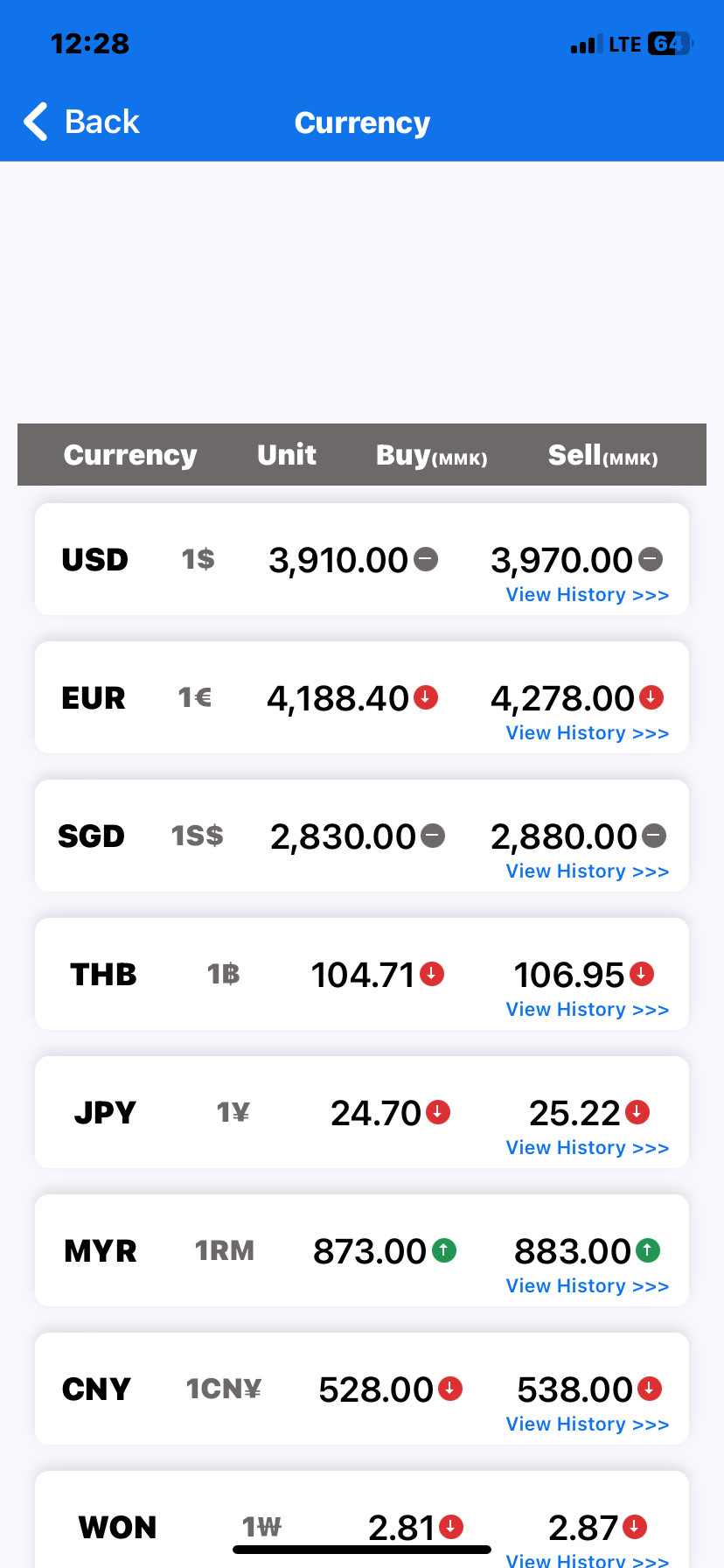
Task: Click green up arrow beside MYR sell 883.00
Action: pyautogui.click(x=648, y=1249)
